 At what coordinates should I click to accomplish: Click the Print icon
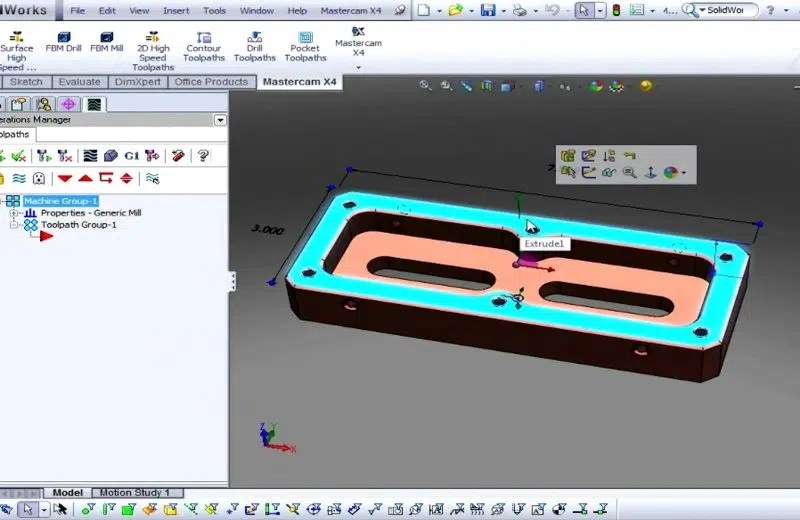519,10
